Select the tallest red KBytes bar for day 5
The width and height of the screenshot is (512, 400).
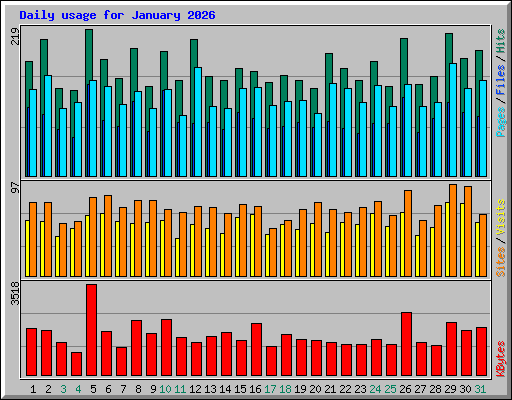pos(92,330)
